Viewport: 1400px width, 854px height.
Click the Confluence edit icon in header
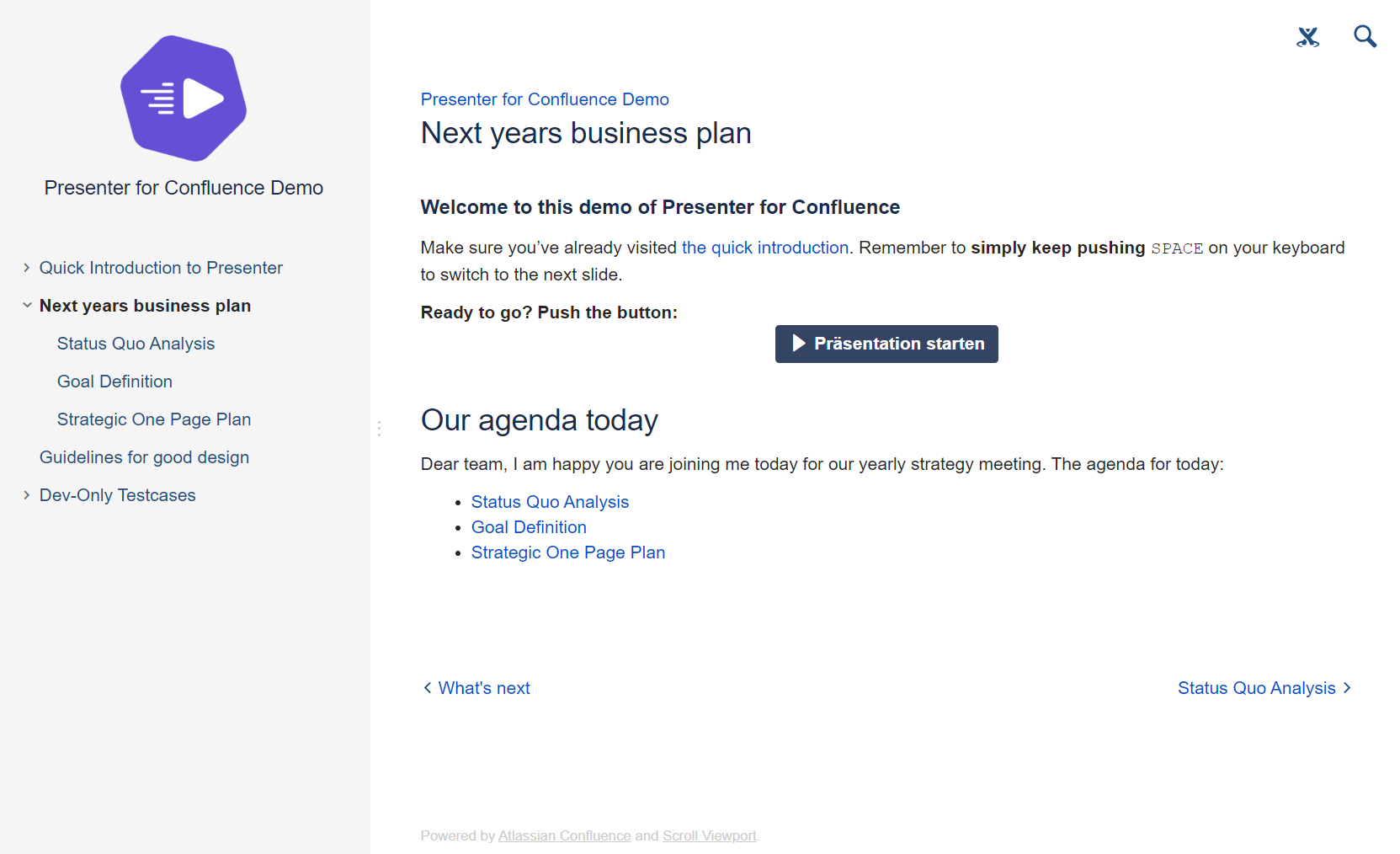[x=1307, y=37]
